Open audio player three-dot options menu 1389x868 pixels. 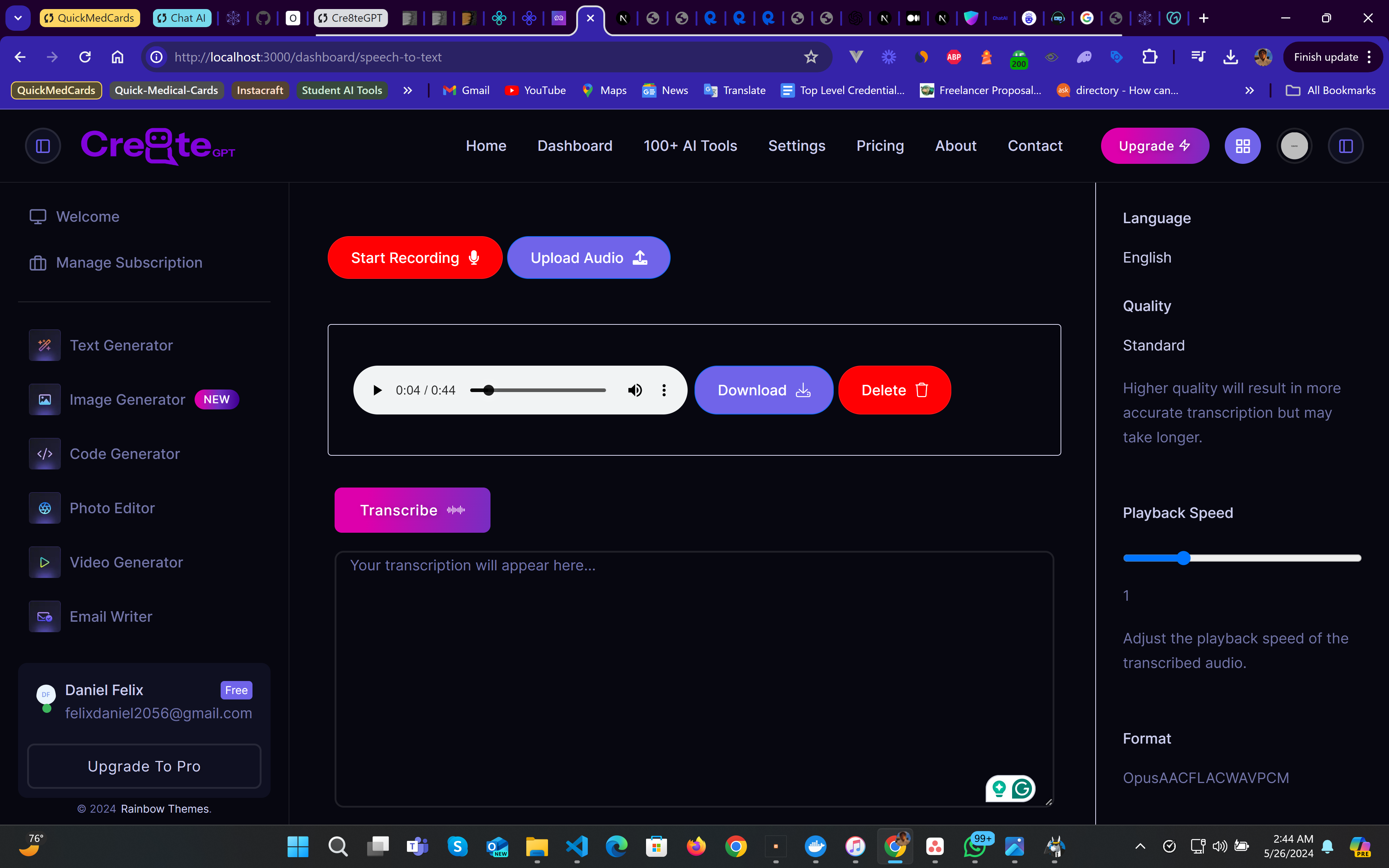pyautogui.click(x=664, y=390)
